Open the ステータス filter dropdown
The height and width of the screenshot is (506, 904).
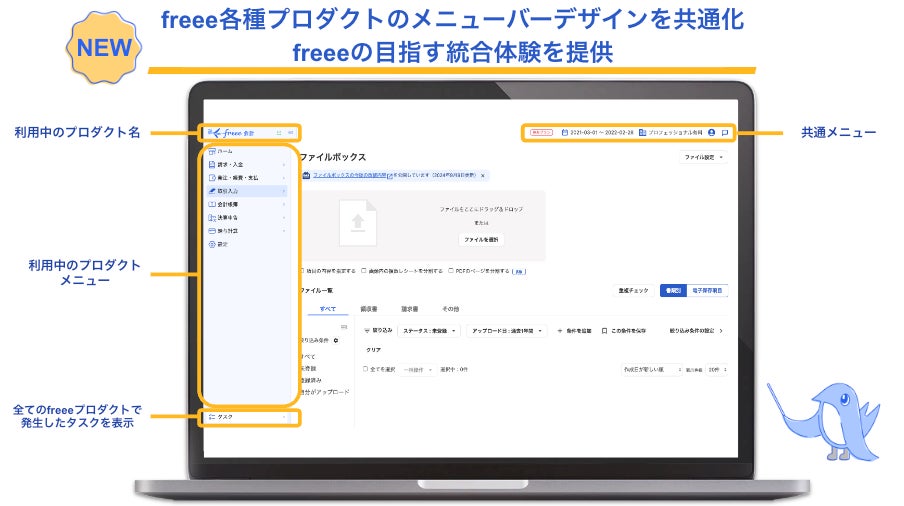coord(429,331)
